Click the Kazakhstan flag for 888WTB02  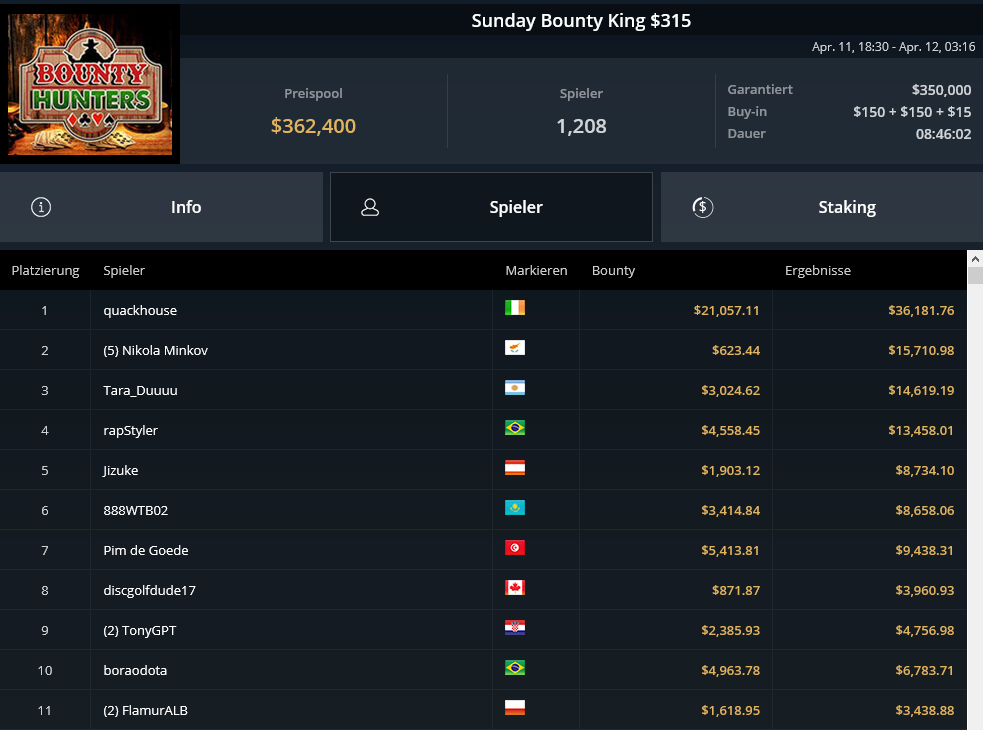[515, 507]
